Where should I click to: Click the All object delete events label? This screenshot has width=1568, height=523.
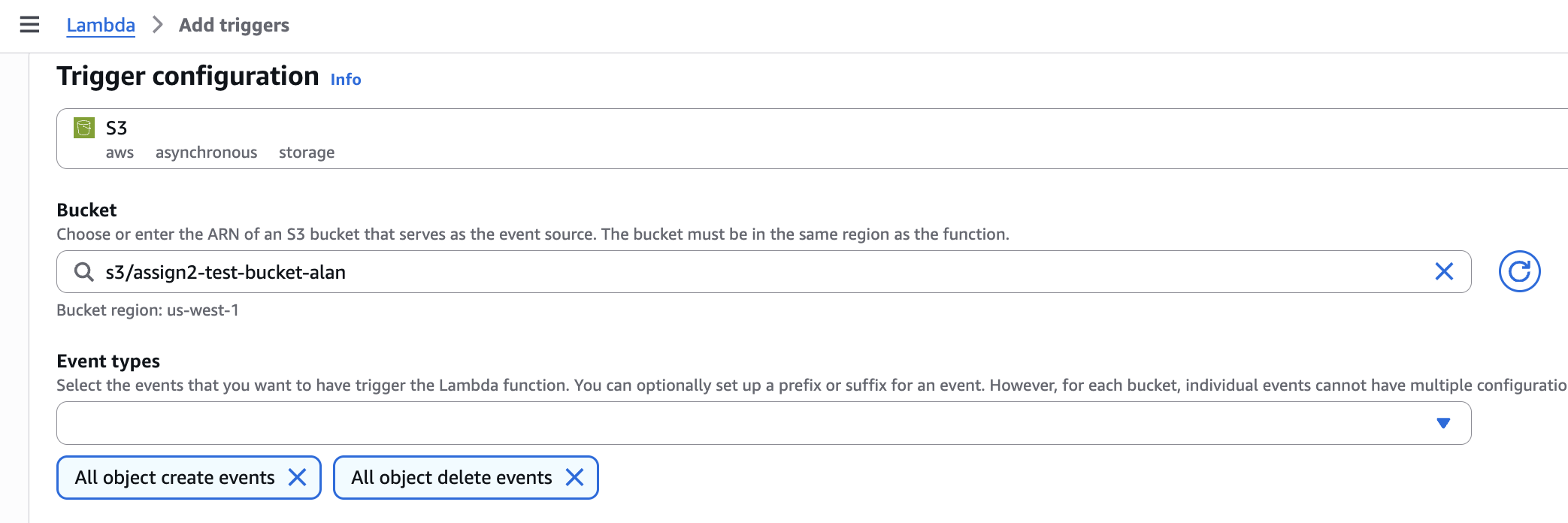click(x=451, y=478)
